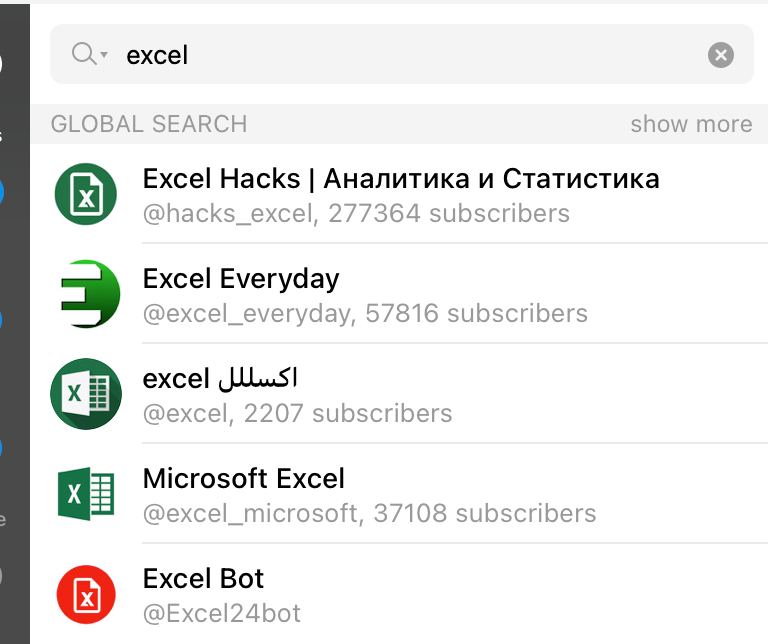Click the @hacks_excel subscribers line
The width and height of the screenshot is (768, 644).
click(x=356, y=213)
